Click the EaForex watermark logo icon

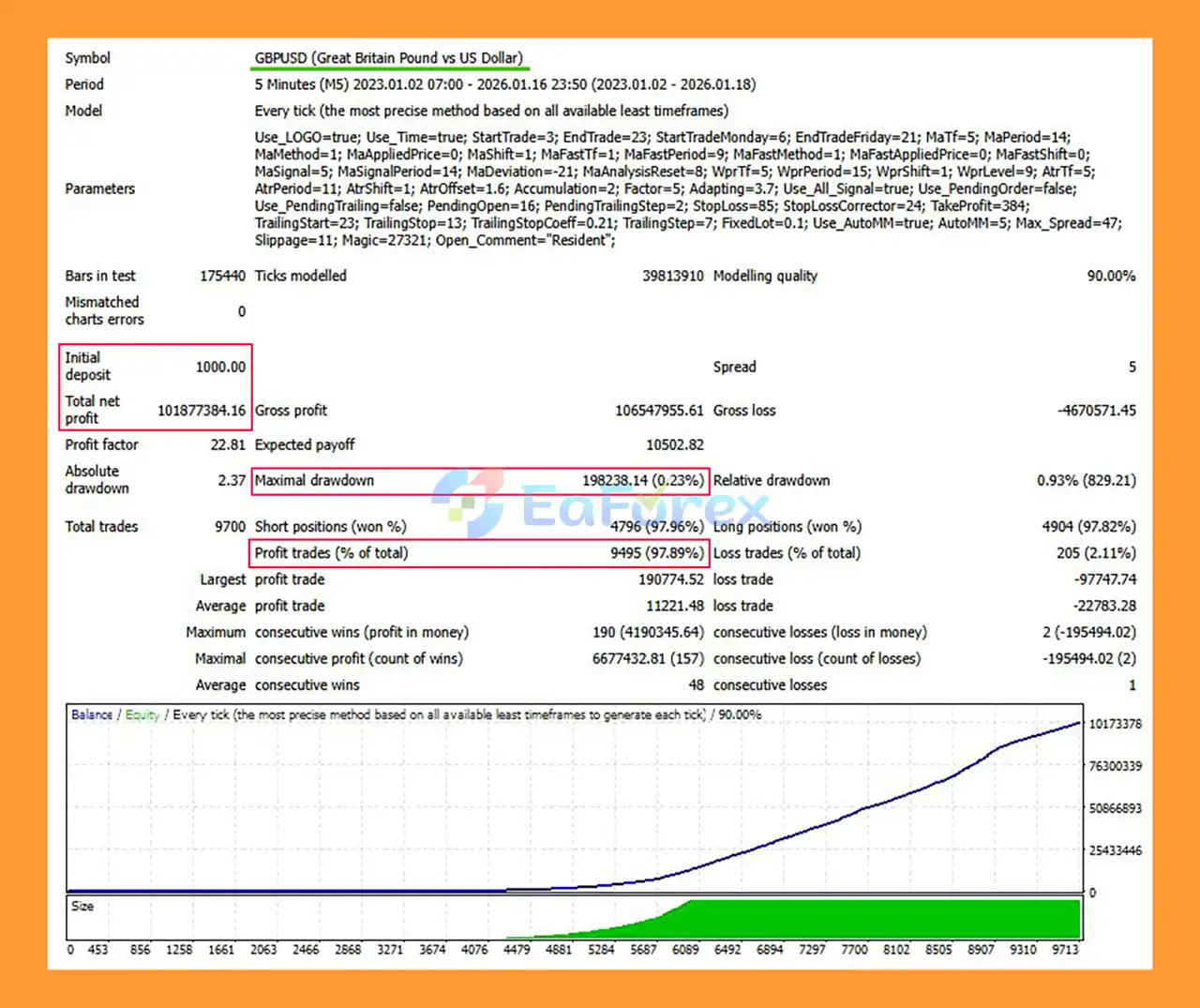(468, 502)
